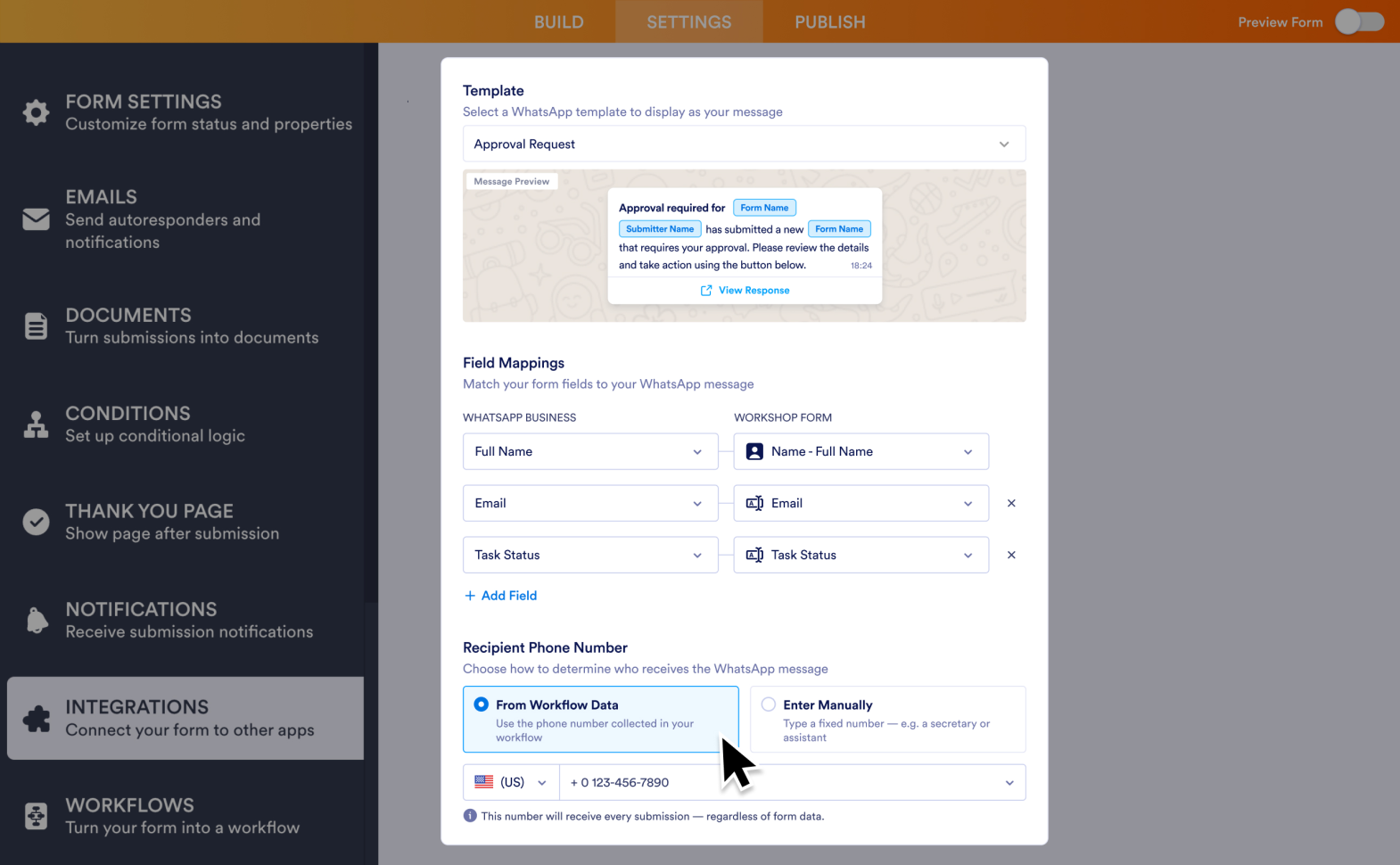
Task: Open Workflows in the sidebar
Action: pyautogui.click(x=185, y=816)
